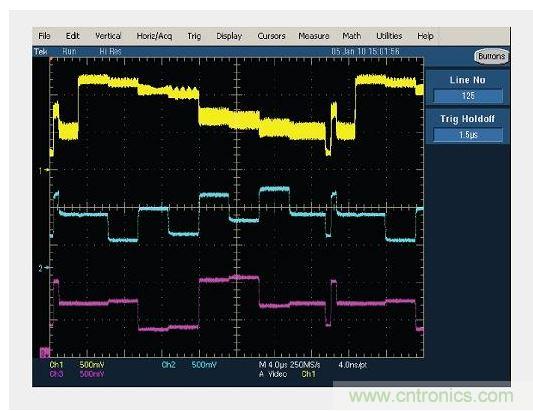Open the Help menu
The image size is (533, 411).
coord(425,36)
